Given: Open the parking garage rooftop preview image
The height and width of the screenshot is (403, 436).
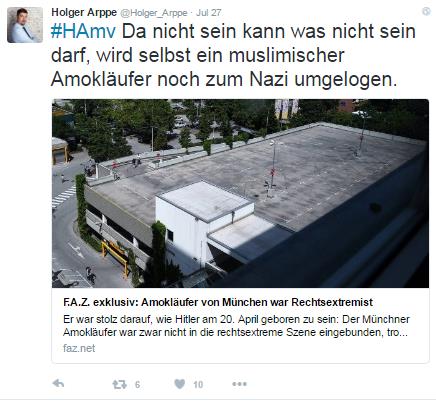Looking at the screenshot, I should tap(240, 193).
